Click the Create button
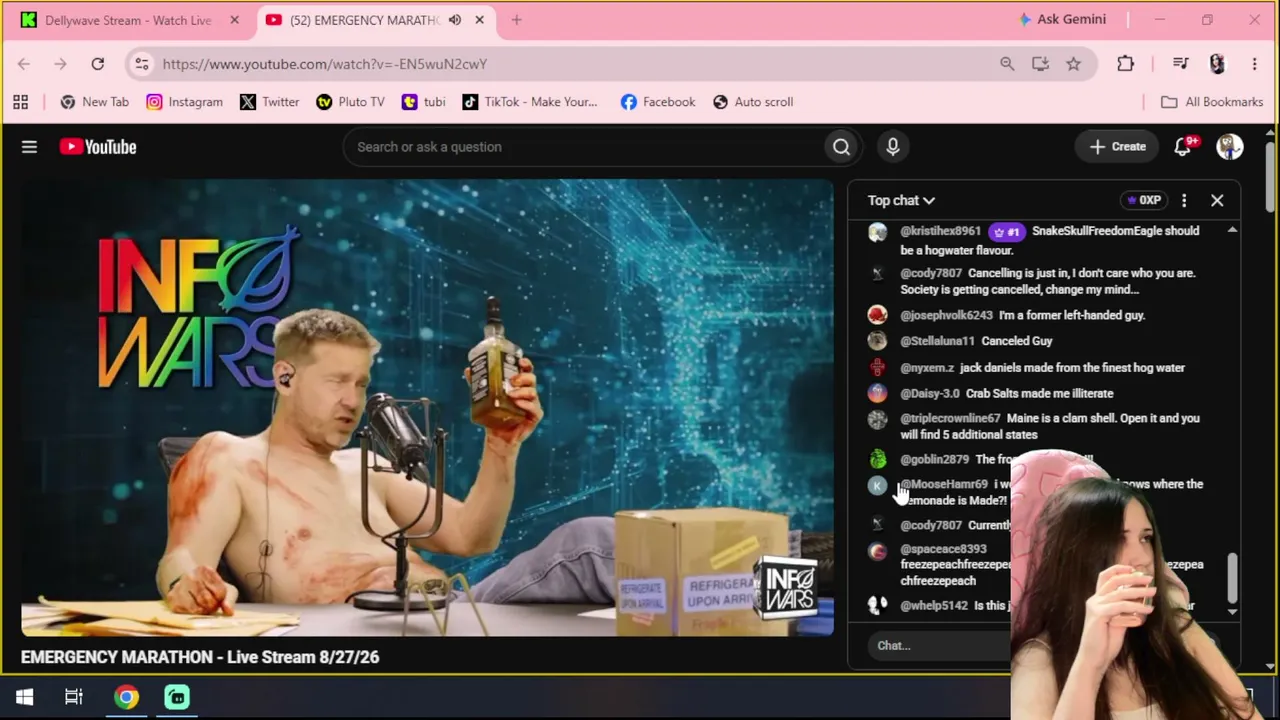This screenshot has height=720, width=1280. tap(1118, 147)
